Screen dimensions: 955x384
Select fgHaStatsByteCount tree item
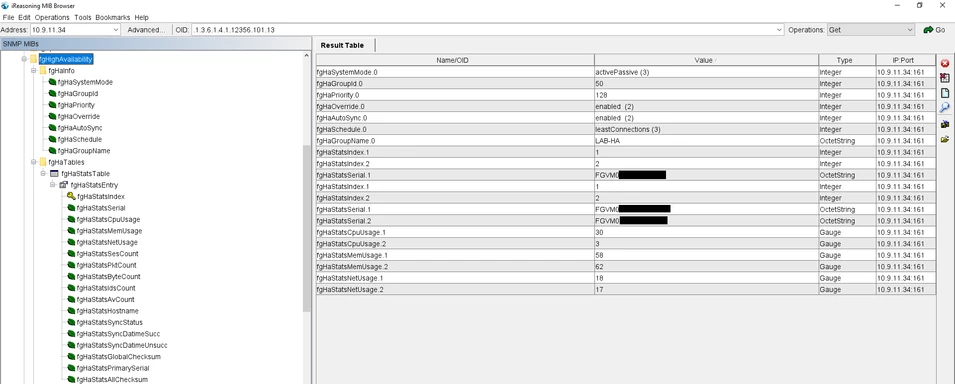click(x=108, y=277)
